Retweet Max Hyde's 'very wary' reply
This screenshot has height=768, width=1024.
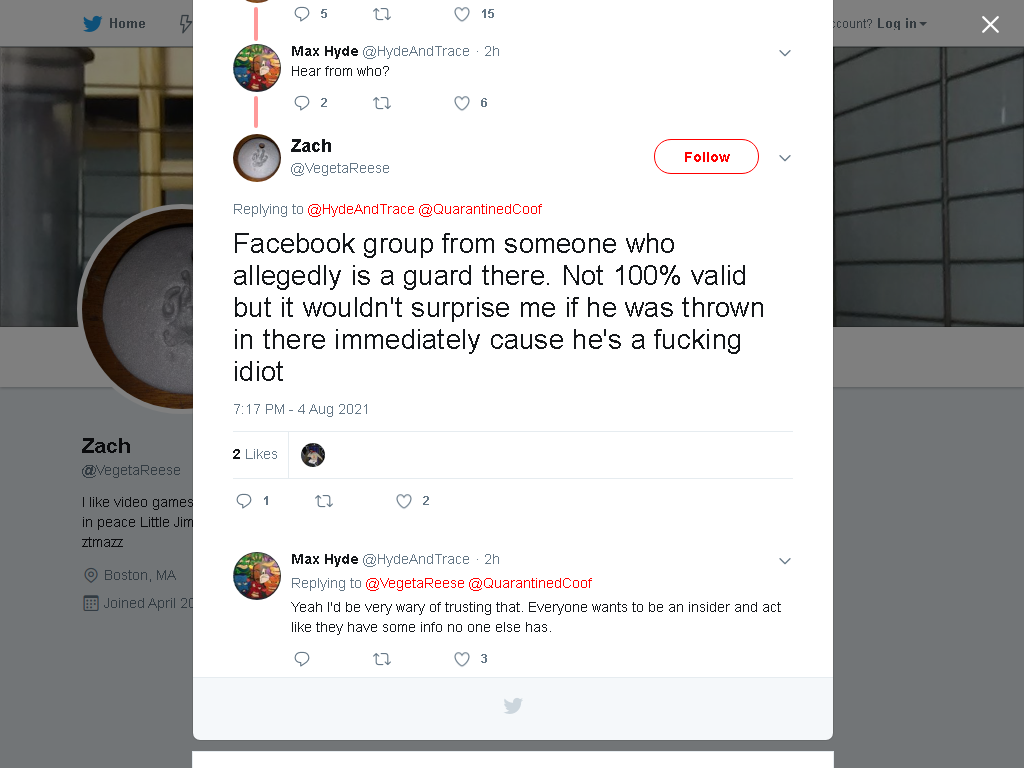pyautogui.click(x=382, y=659)
